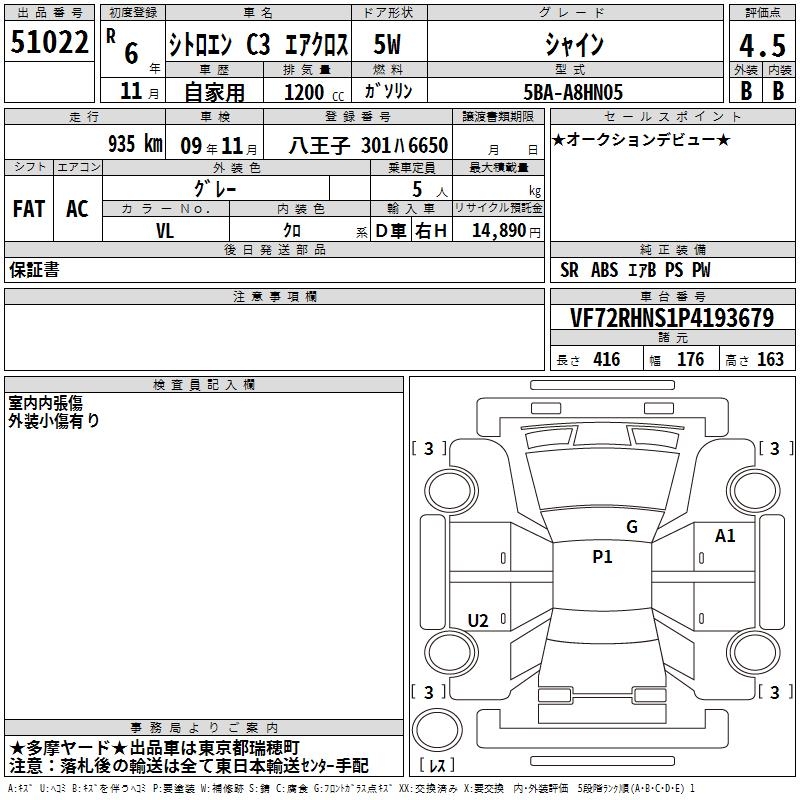The image size is (800, 800).
Task: Click chassis number VF72RHNS1P4193679
Action: pos(672,318)
